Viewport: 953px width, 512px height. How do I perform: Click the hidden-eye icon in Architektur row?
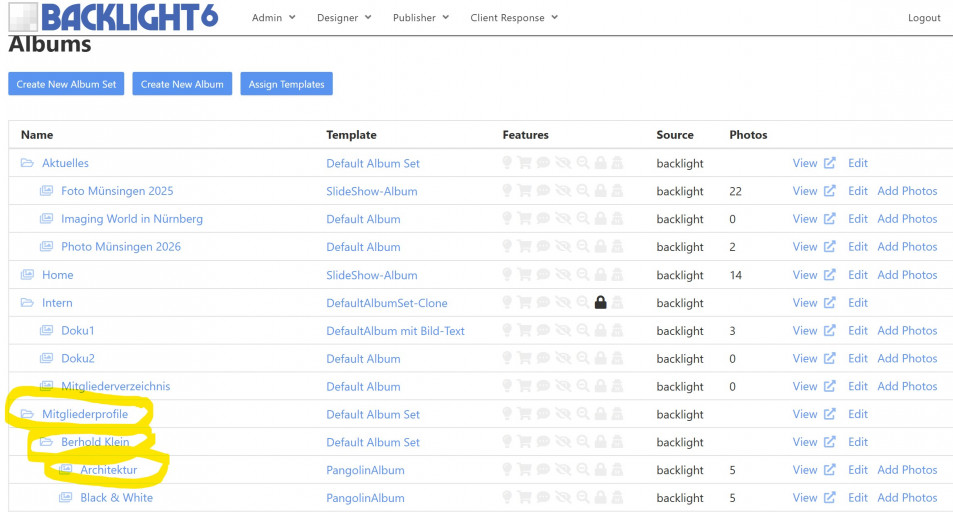click(563, 470)
